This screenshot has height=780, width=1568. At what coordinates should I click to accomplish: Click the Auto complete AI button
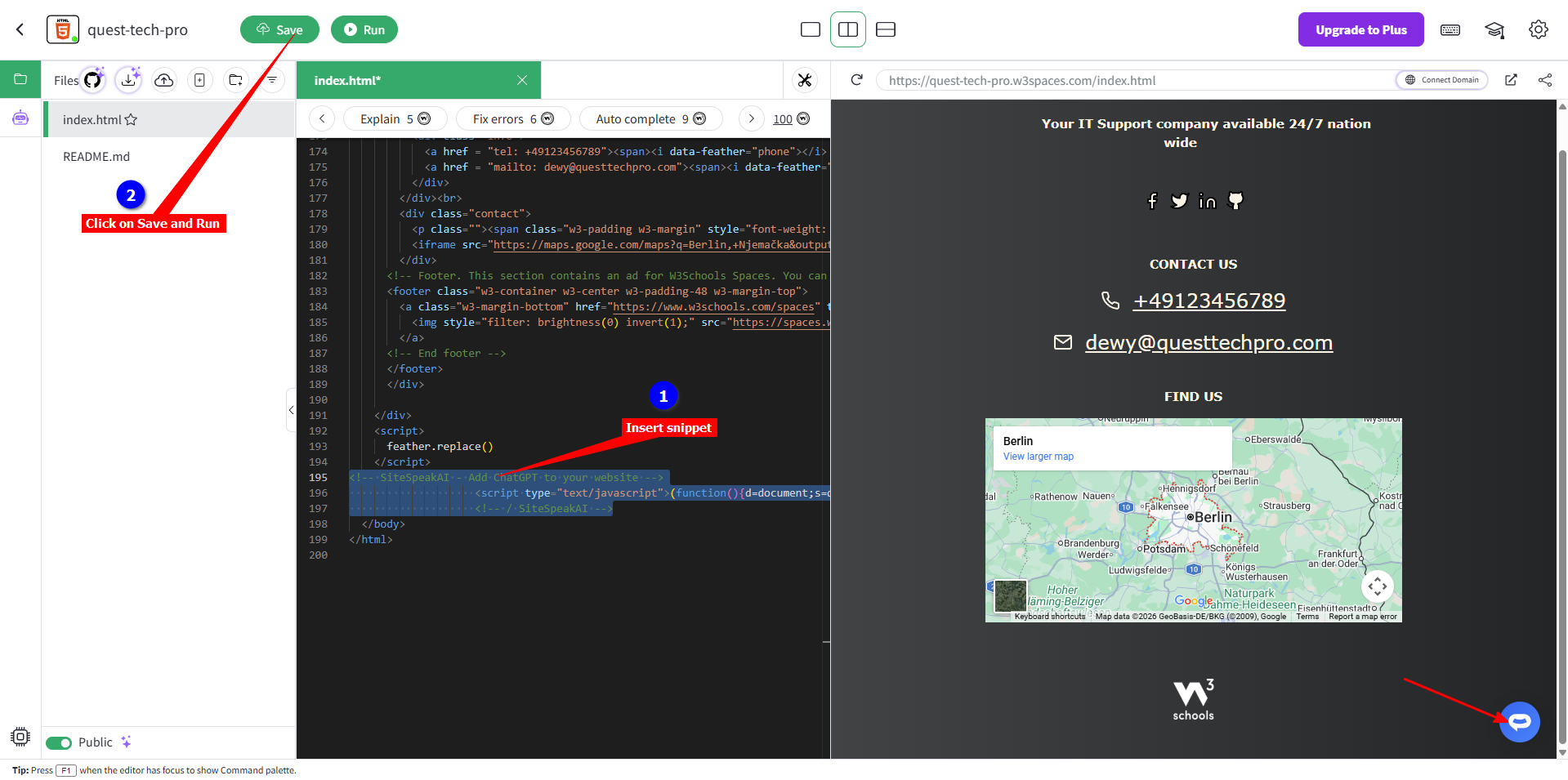(x=651, y=118)
